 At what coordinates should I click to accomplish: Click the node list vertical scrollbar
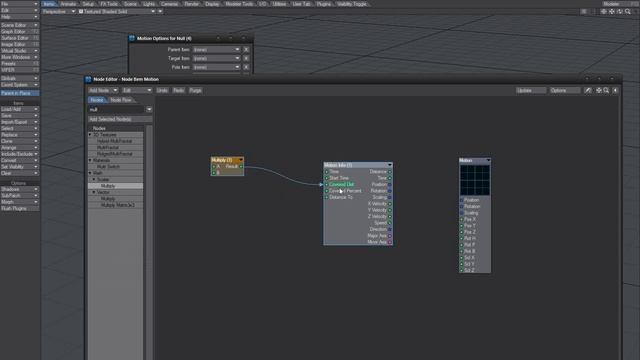point(149,243)
